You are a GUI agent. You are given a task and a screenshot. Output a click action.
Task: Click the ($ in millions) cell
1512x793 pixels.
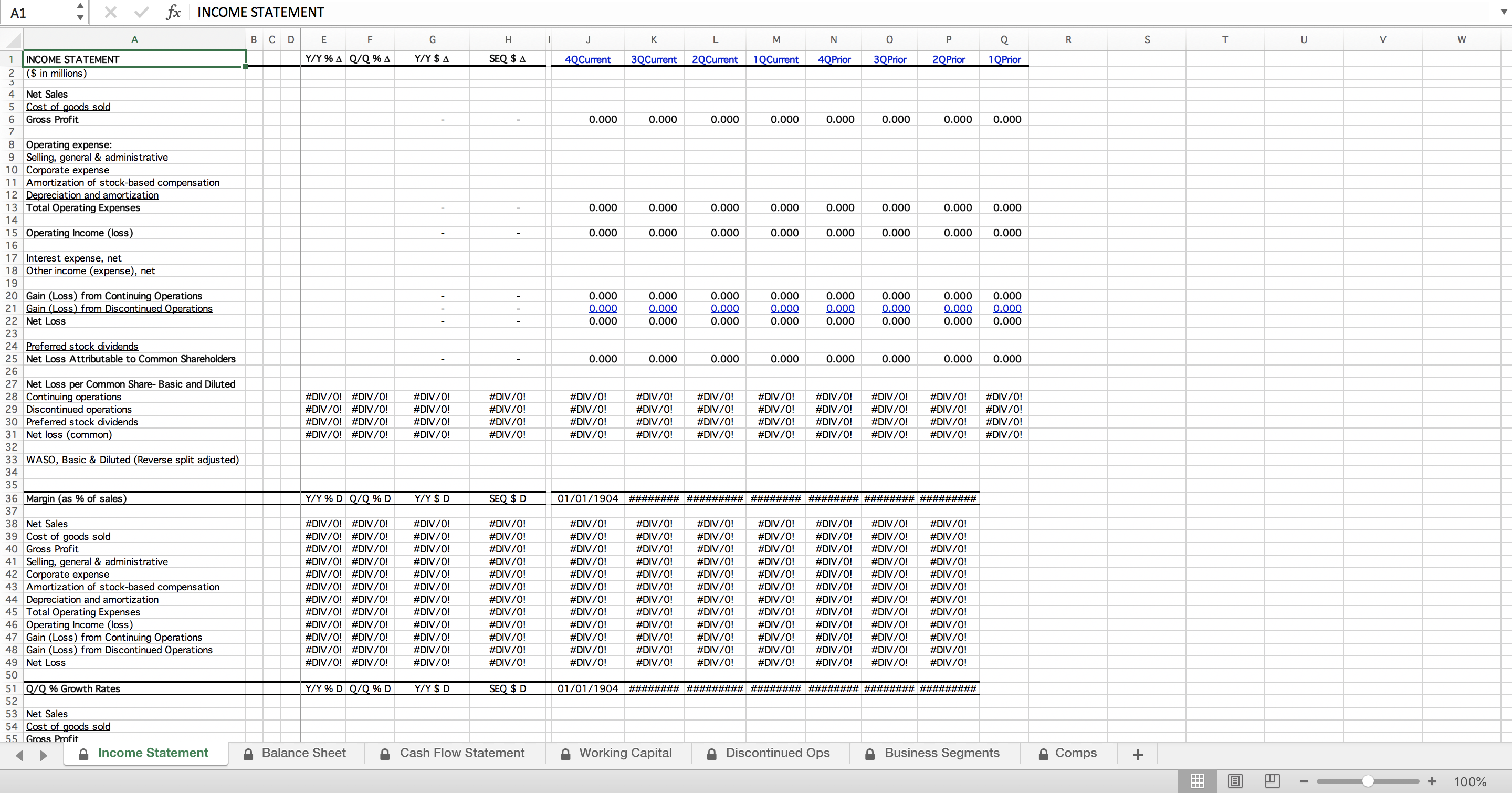(134, 74)
